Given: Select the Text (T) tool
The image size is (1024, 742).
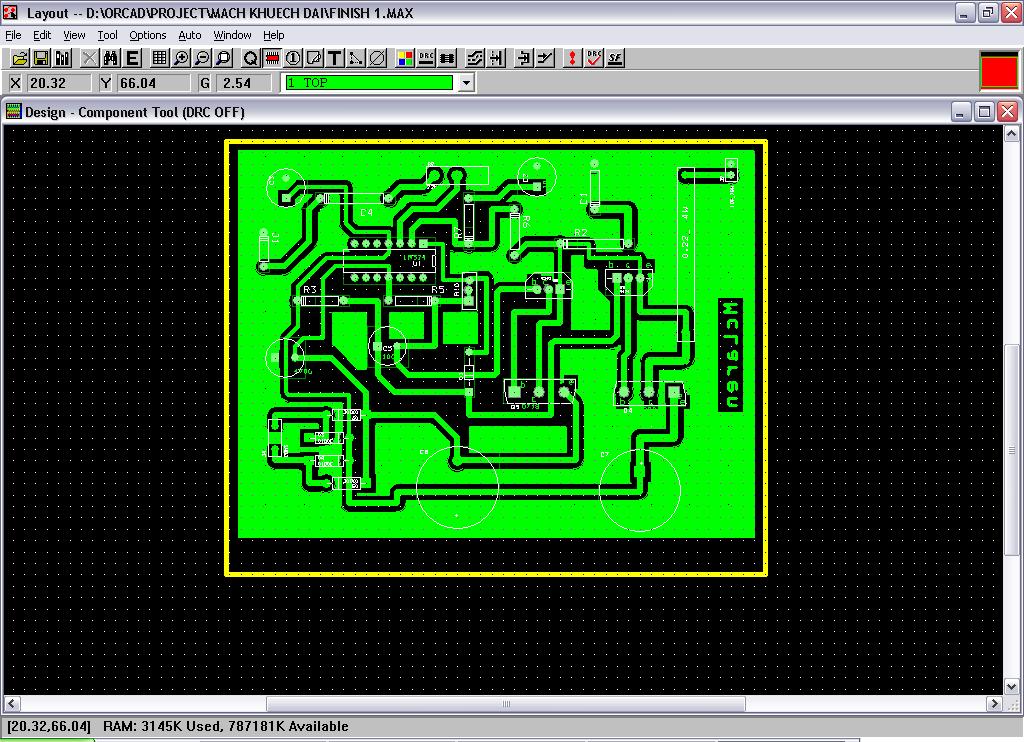Looking at the screenshot, I should click(335, 59).
